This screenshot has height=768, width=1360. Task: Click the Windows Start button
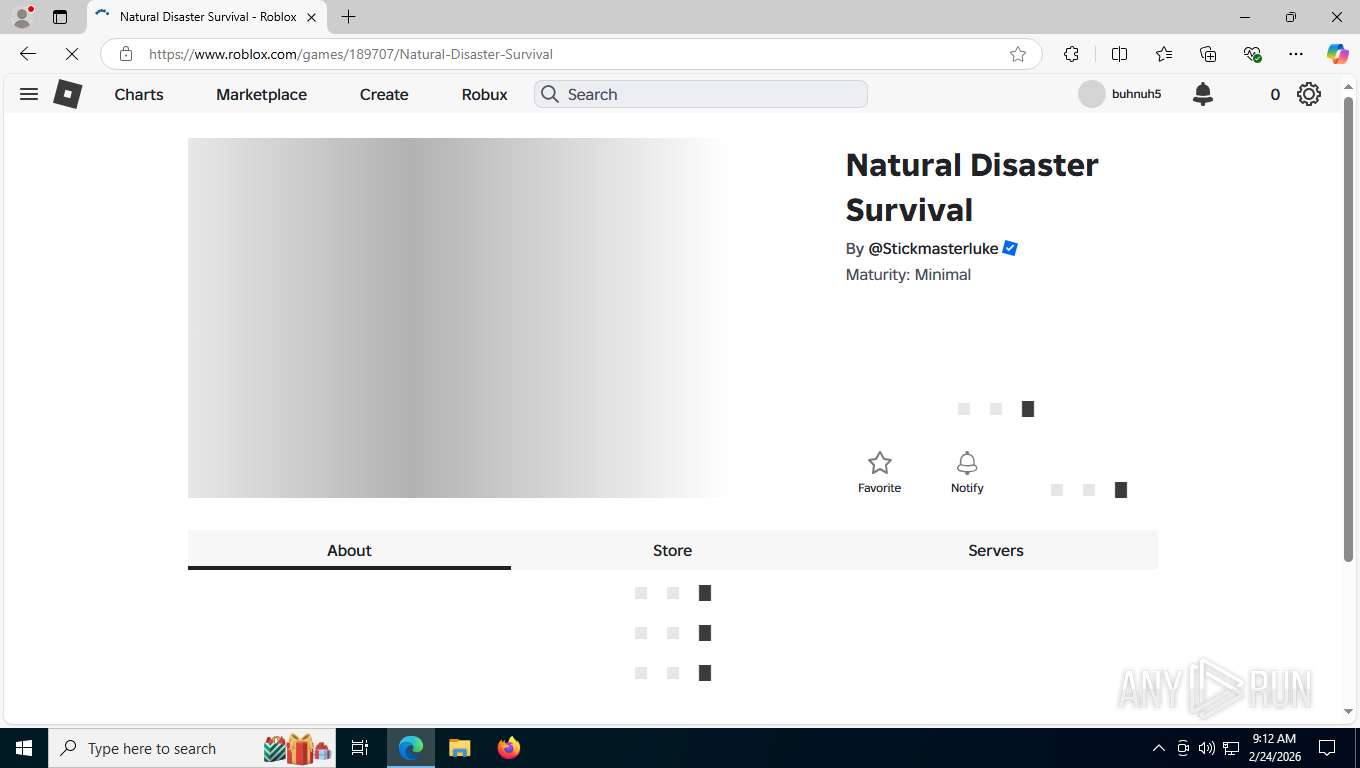point(23,748)
